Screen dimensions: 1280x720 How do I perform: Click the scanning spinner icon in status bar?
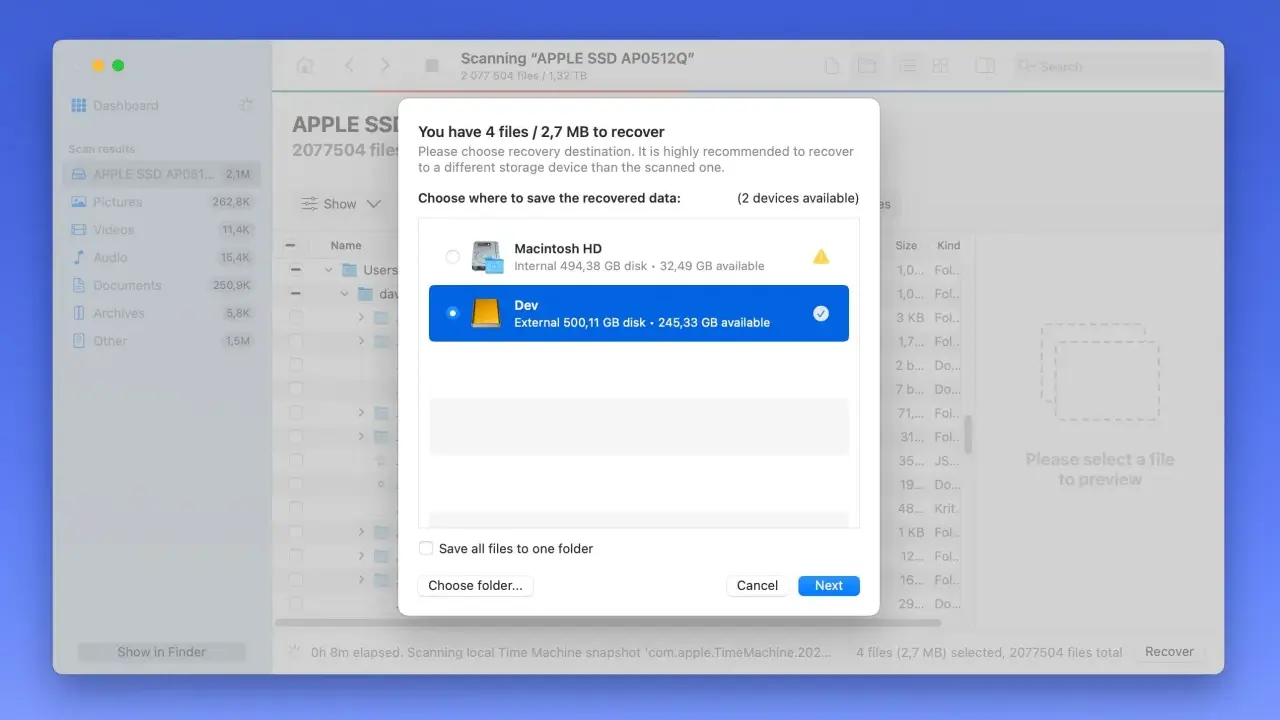tap(295, 651)
